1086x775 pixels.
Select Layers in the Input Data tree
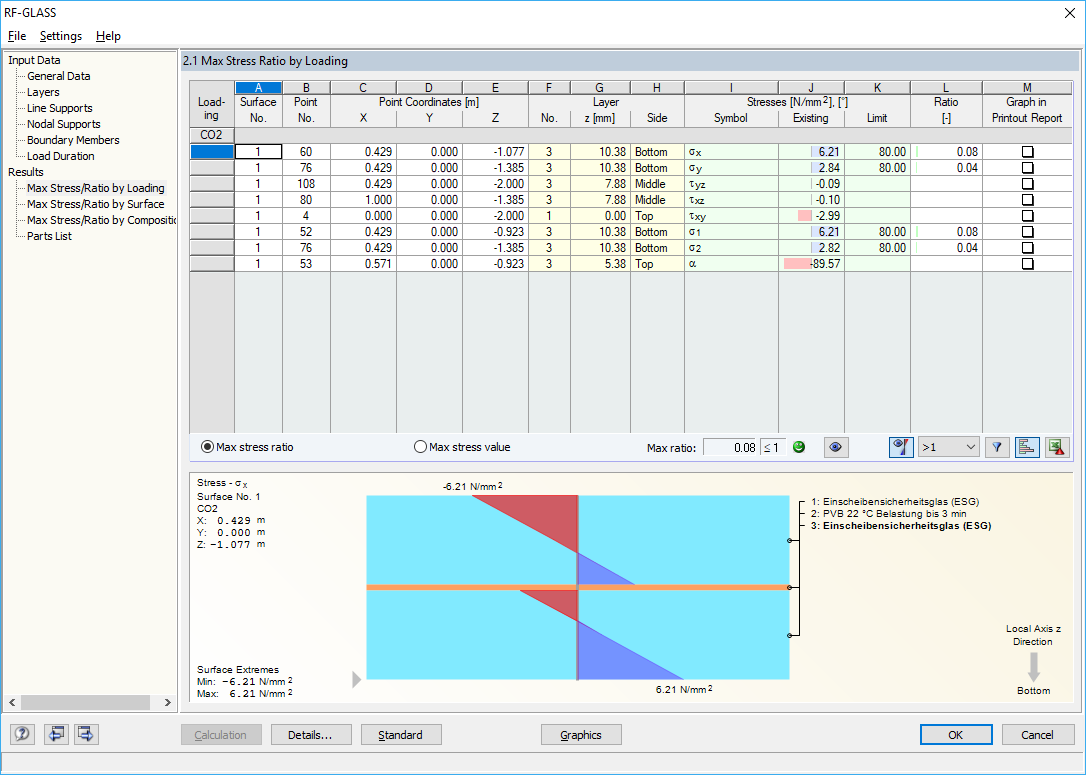point(43,92)
